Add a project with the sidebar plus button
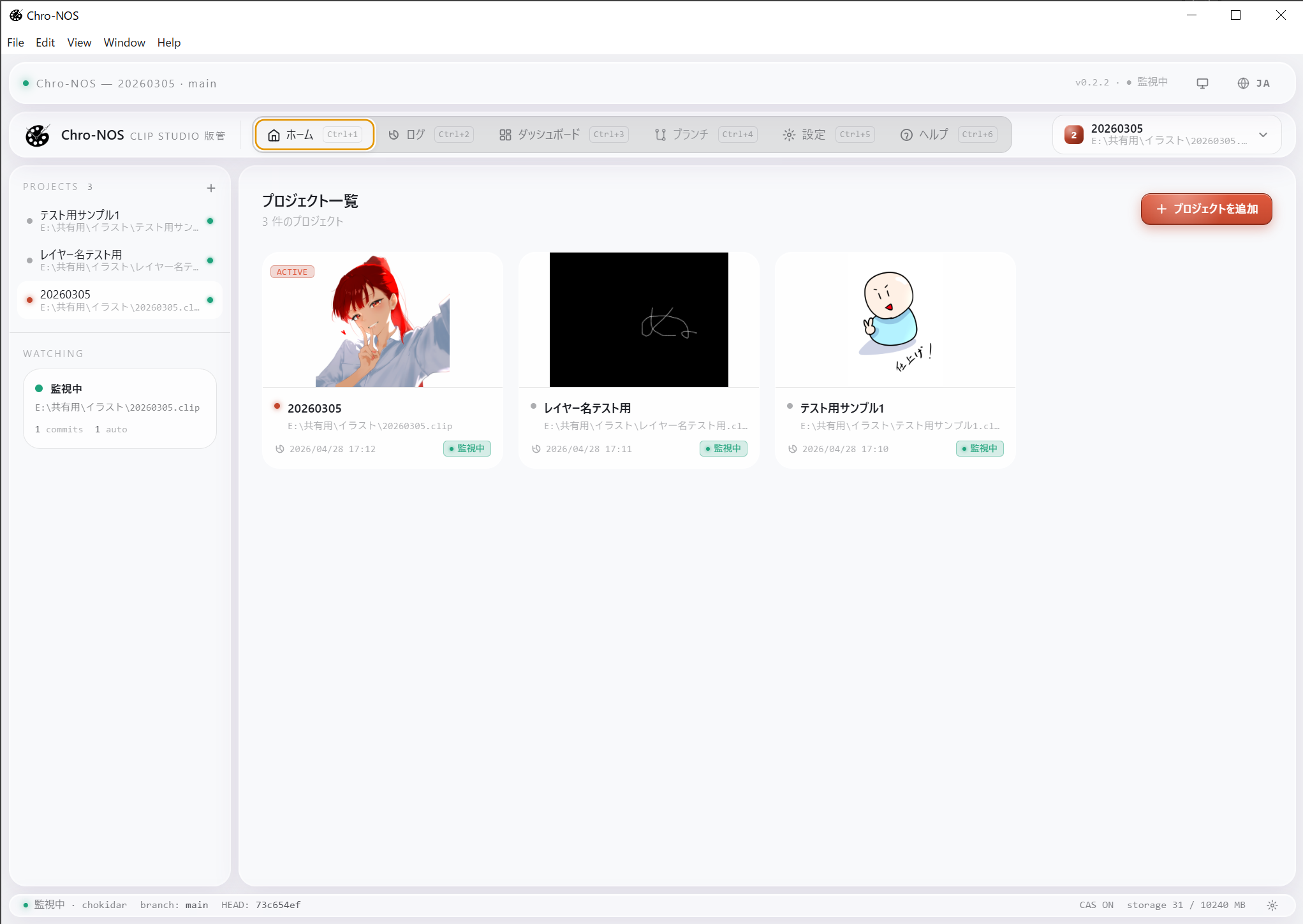Screen dimensions: 1303x924 pyautogui.click(x=211, y=187)
